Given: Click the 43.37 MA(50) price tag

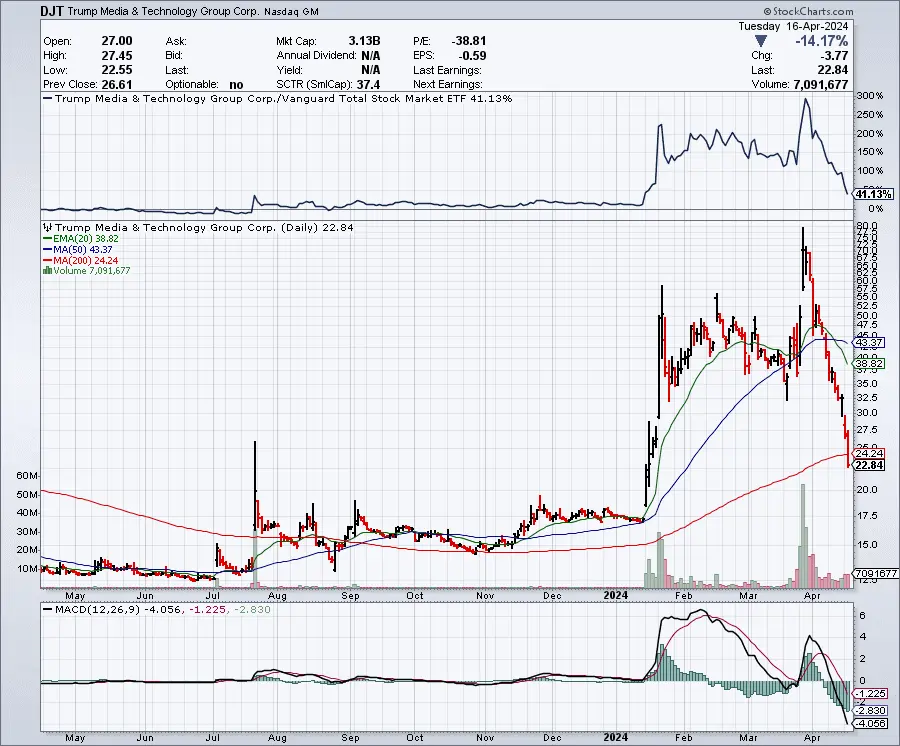Looking at the screenshot, I should tap(865, 342).
